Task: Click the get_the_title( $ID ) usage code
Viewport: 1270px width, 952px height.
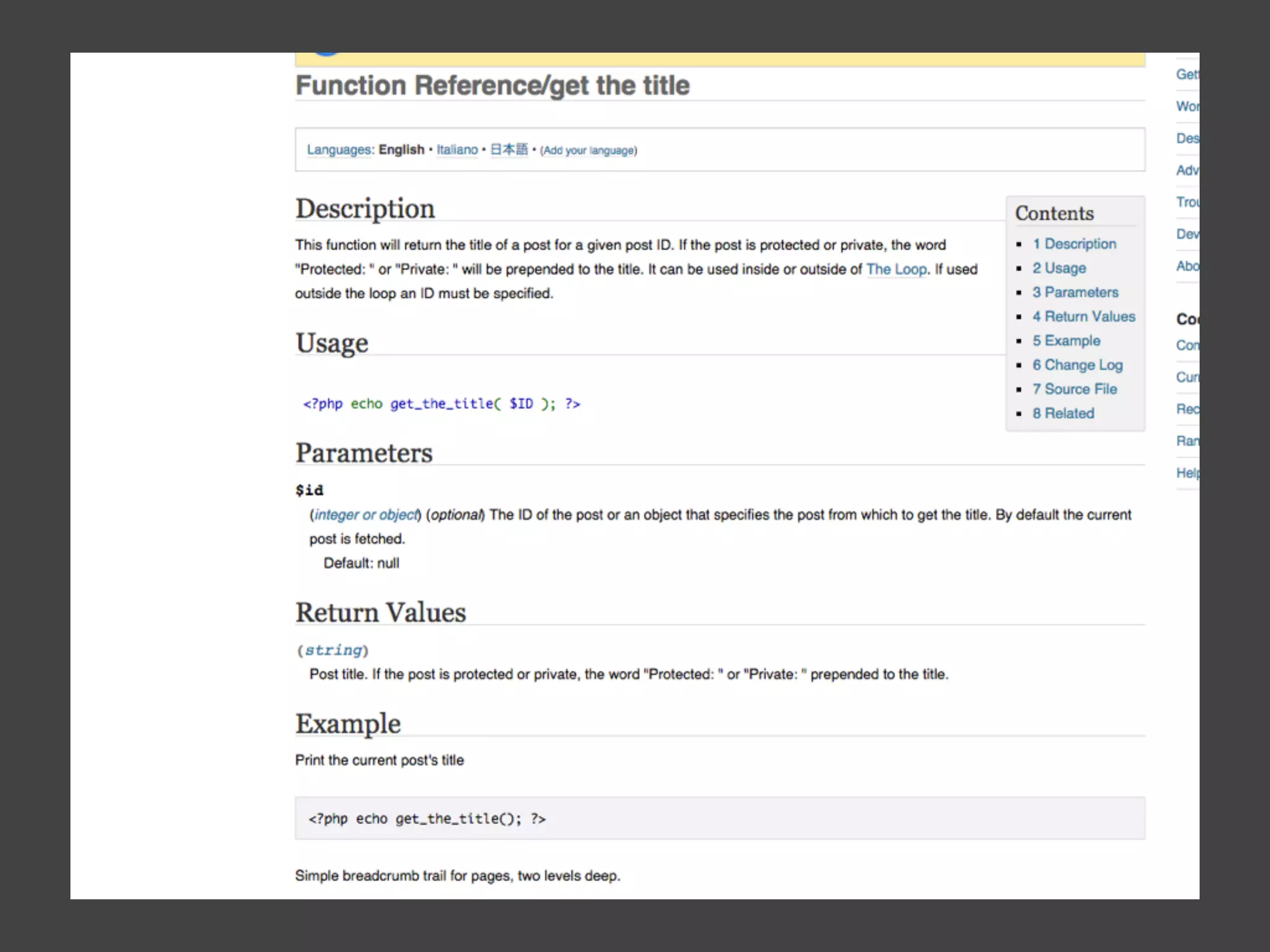Action: click(x=442, y=404)
